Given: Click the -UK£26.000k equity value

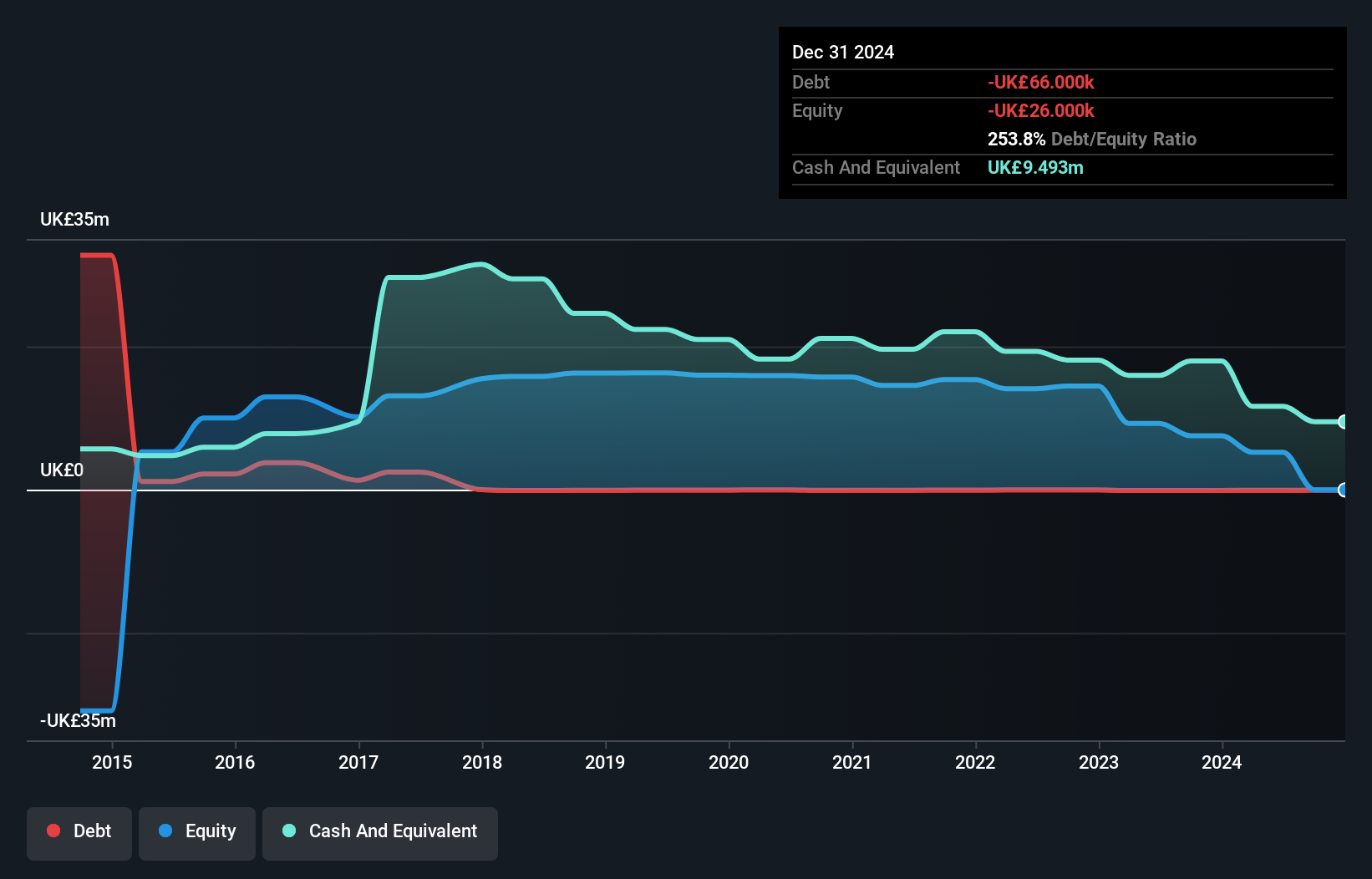Looking at the screenshot, I should [1041, 110].
